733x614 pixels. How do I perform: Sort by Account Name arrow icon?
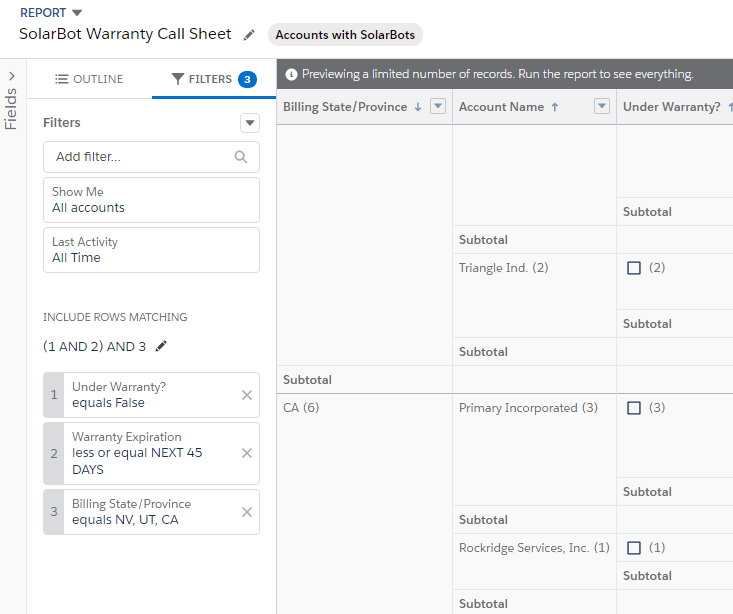point(555,107)
